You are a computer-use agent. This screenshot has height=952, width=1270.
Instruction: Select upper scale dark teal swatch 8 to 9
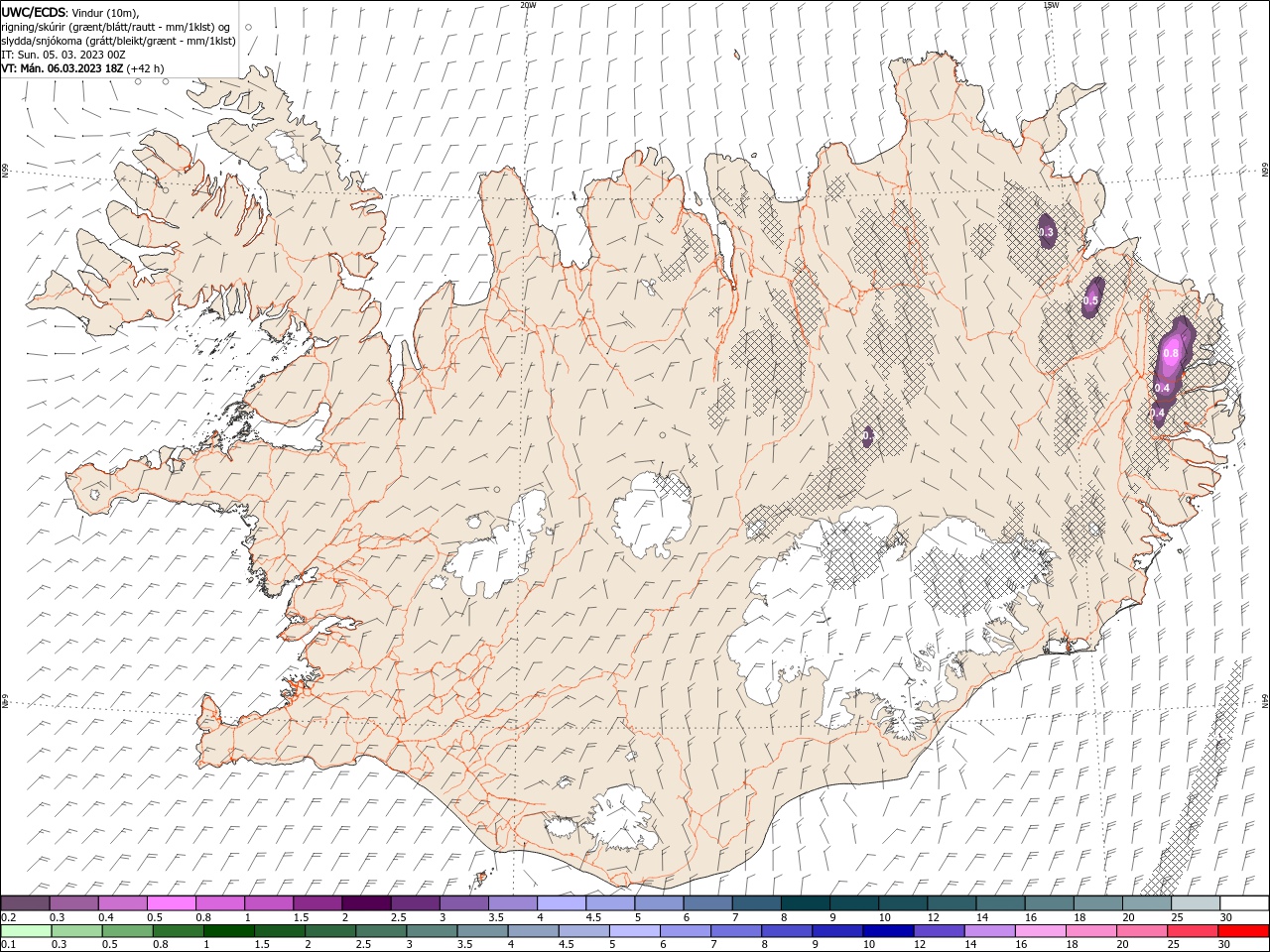click(806, 903)
